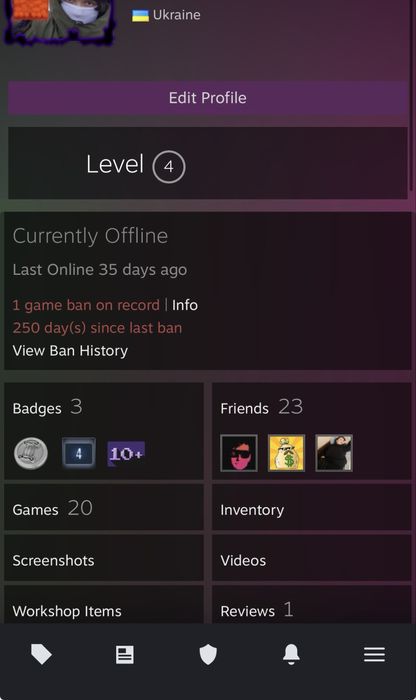Open friend avatar with money bag
The height and width of the screenshot is (700, 416).
[x=286, y=453]
